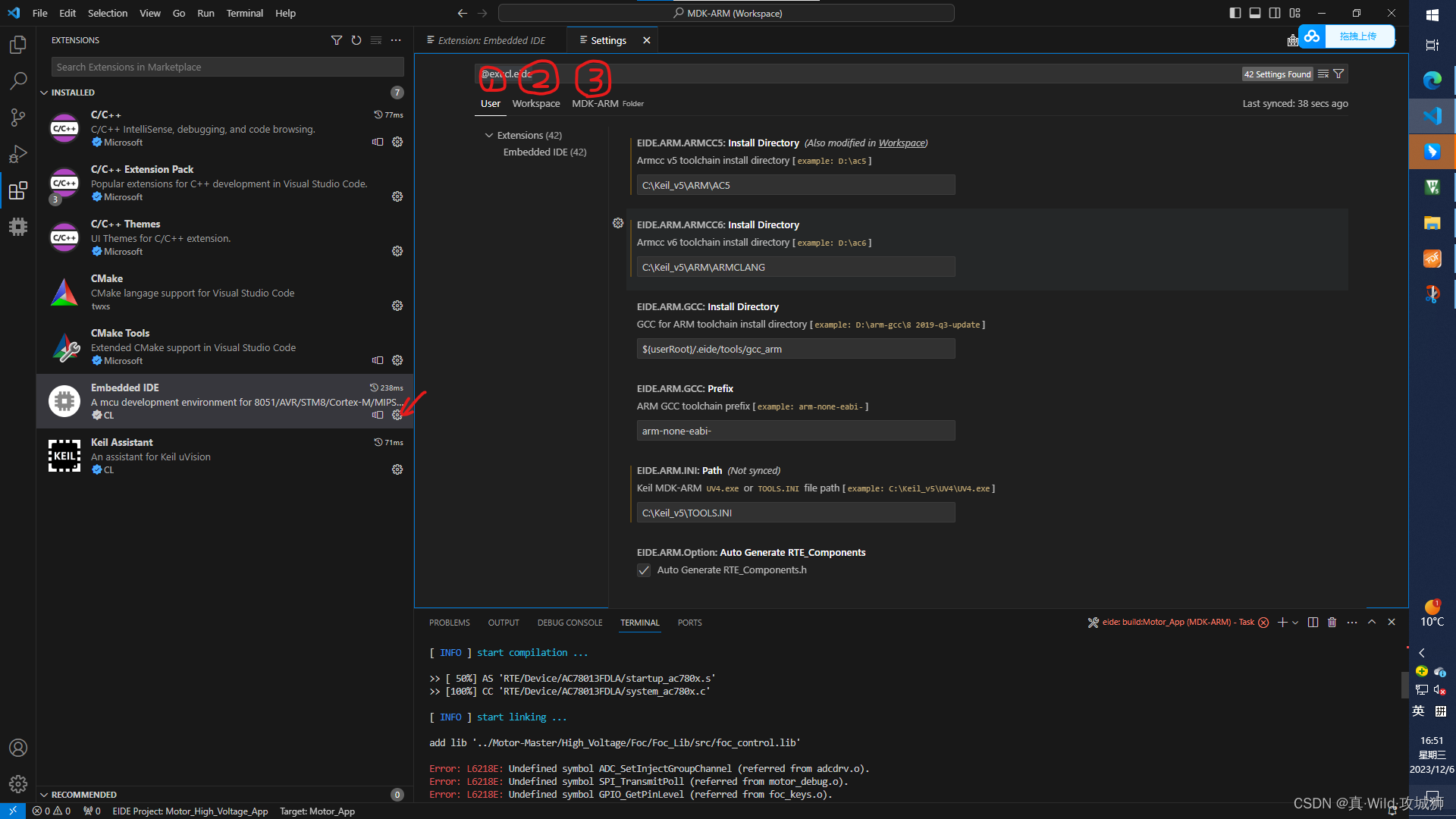Switch to PORTS panel tab
1456x819 pixels.
click(x=690, y=623)
